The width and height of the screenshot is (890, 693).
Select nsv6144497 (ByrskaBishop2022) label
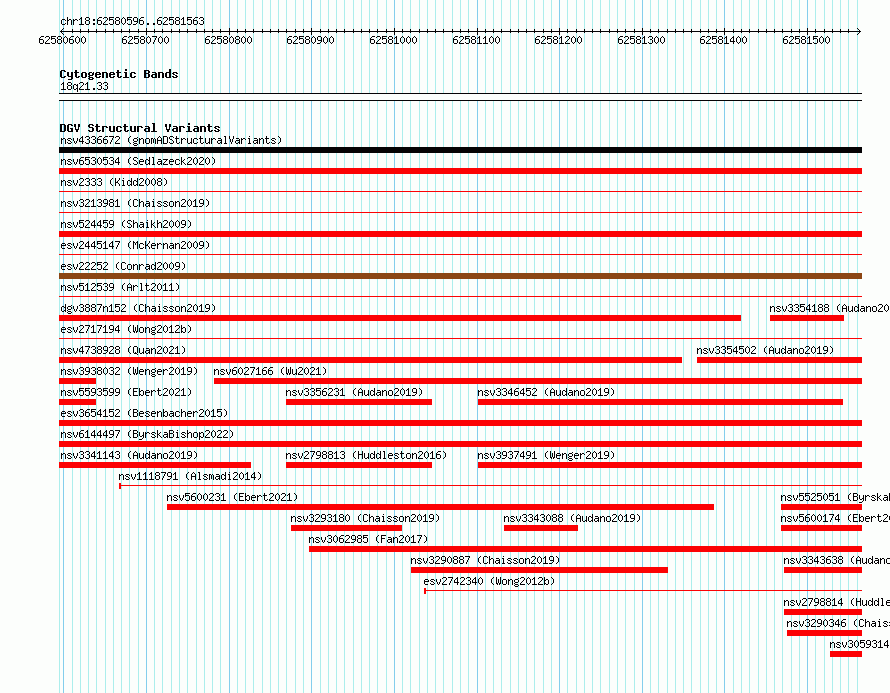(147, 434)
